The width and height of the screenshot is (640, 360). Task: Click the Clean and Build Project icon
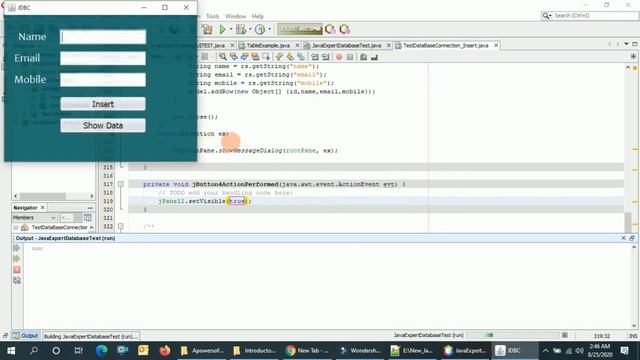207,29
